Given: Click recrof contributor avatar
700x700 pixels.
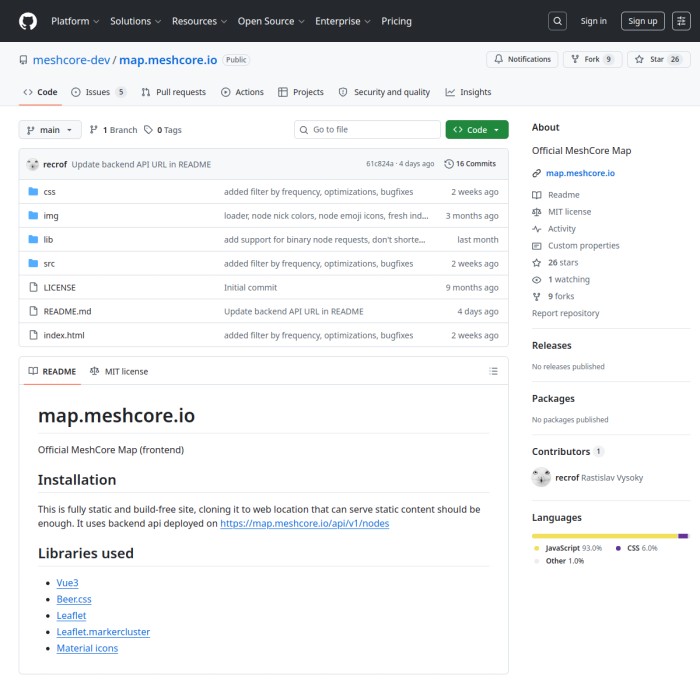Looking at the screenshot, I should click(541, 478).
